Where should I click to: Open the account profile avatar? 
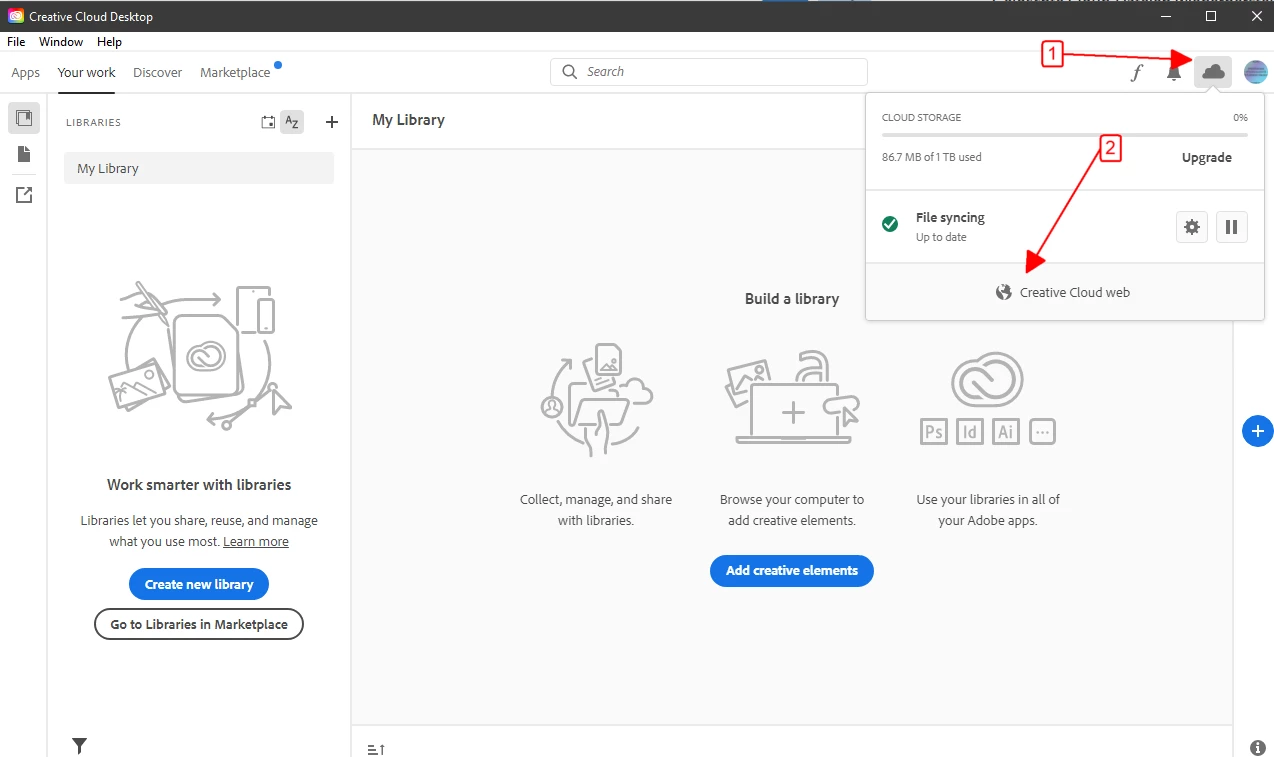coord(1255,72)
